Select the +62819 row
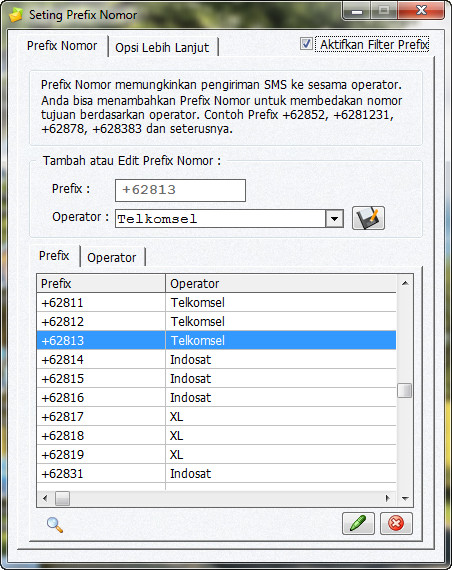This screenshot has width=452, height=570. click(x=216, y=454)
